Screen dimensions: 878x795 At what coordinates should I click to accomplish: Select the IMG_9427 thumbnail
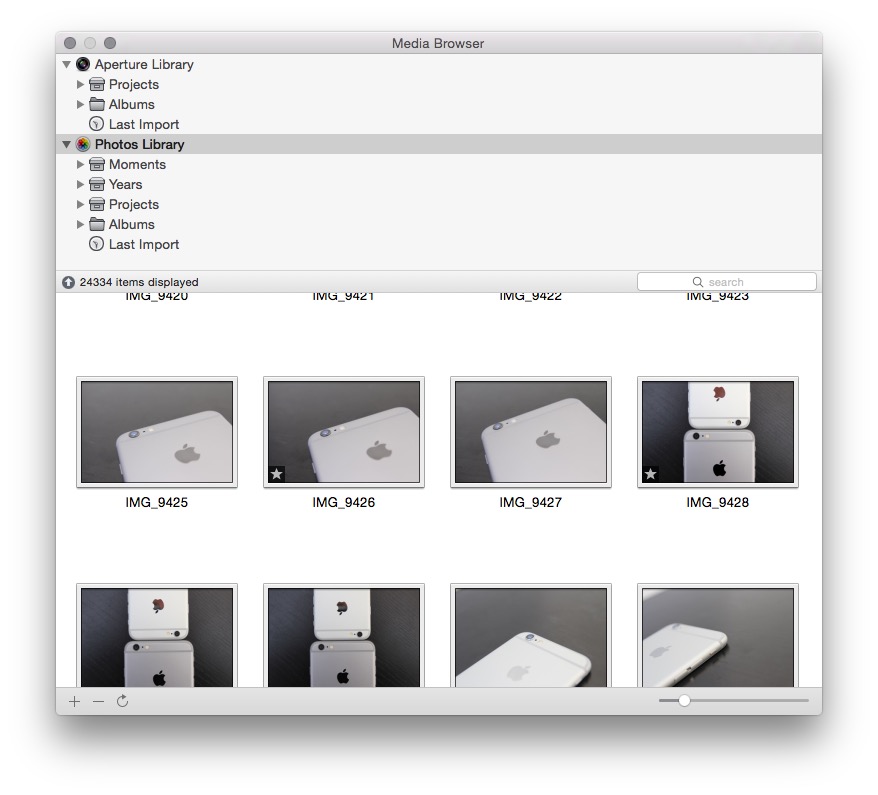(x=531, y=432)
